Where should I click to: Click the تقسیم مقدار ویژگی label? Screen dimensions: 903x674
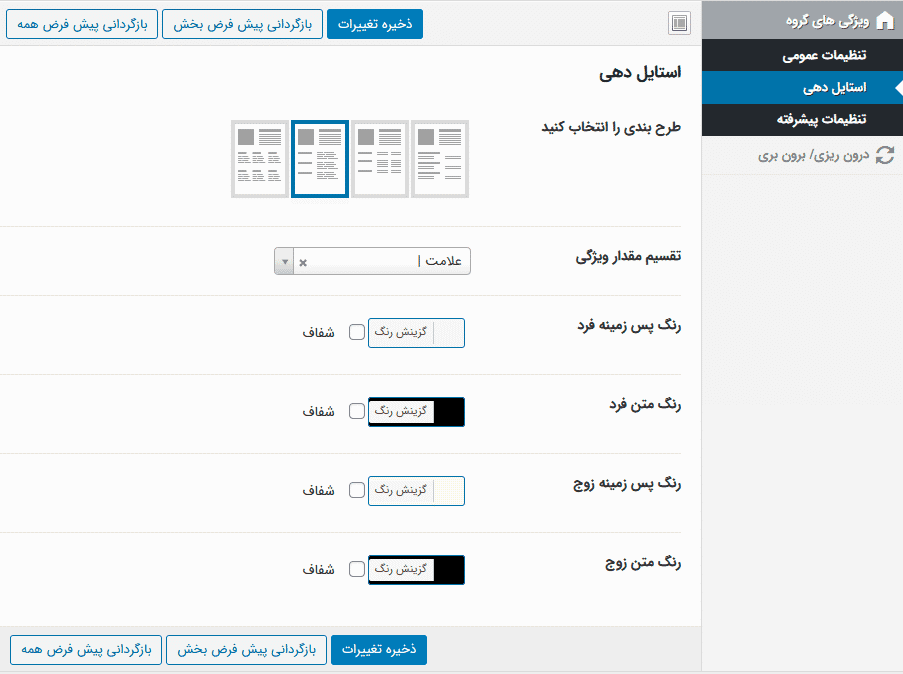tap(628, 257)
